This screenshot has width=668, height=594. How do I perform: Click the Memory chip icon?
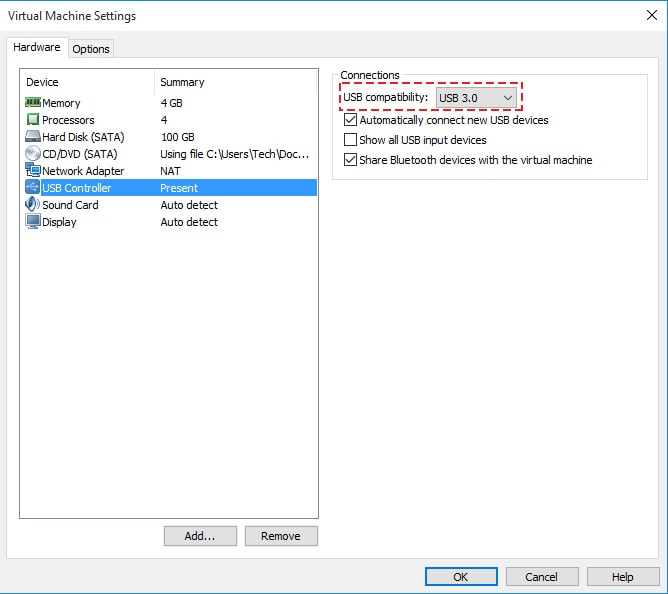32,103
